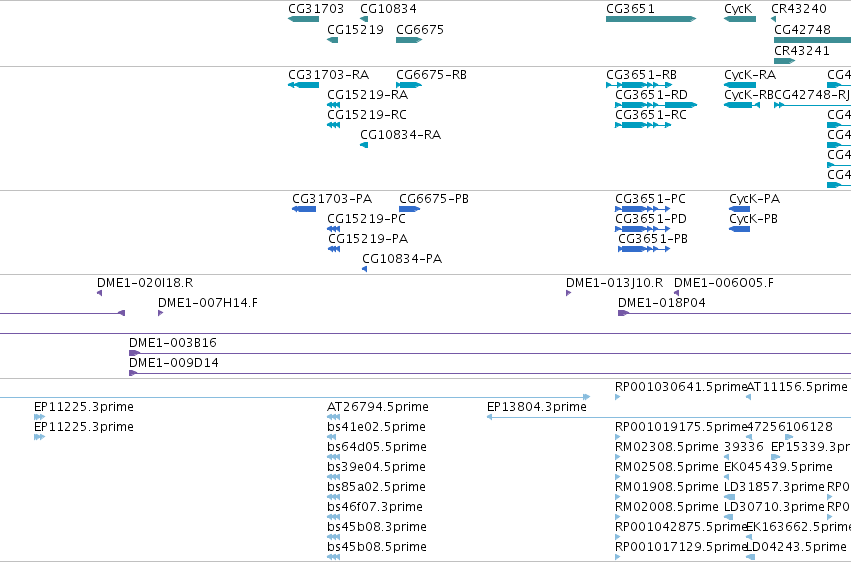Click EST RM02008.5prime
Image resolution: width=851 pixels, height=562 pixels.
666,507
